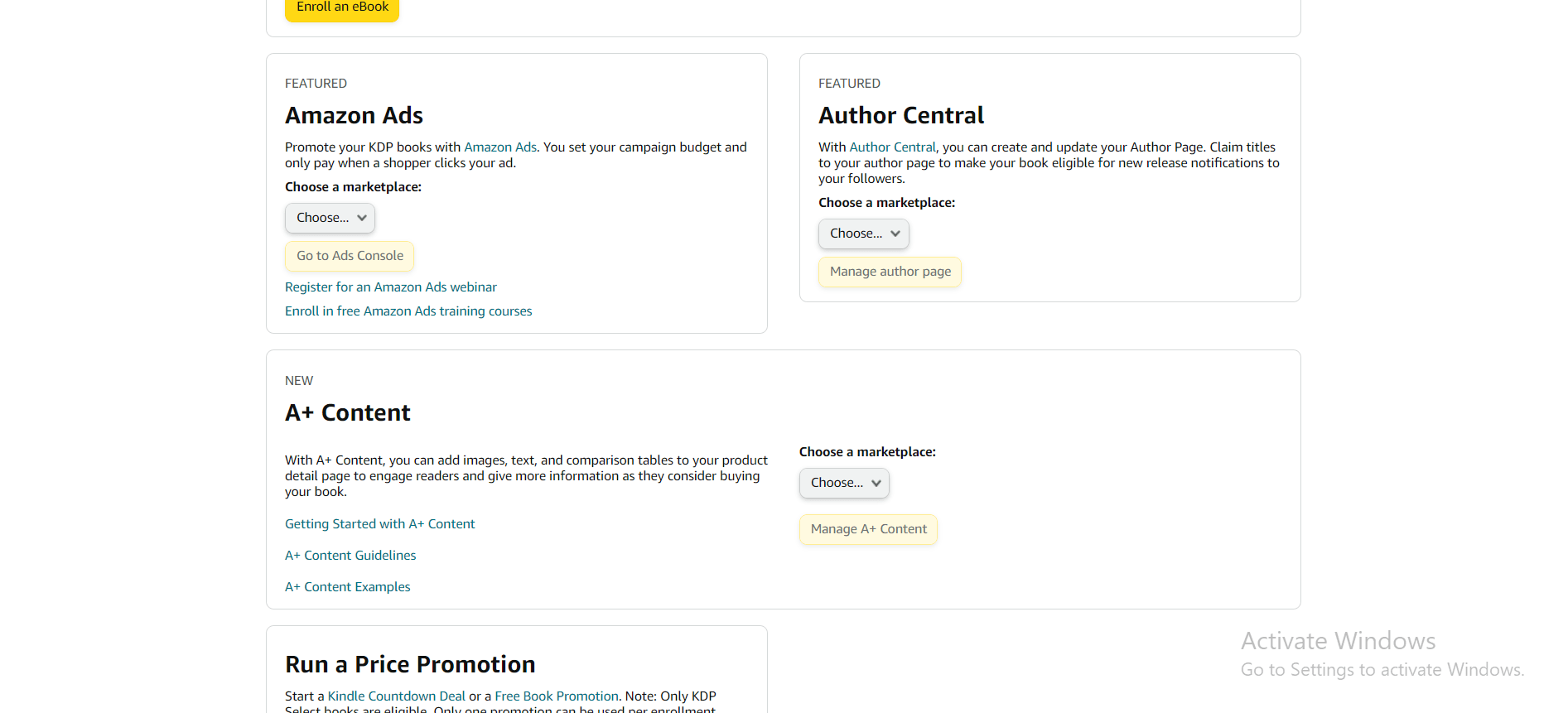
Task: Open the Author Central link
Action: click(892, 147)
